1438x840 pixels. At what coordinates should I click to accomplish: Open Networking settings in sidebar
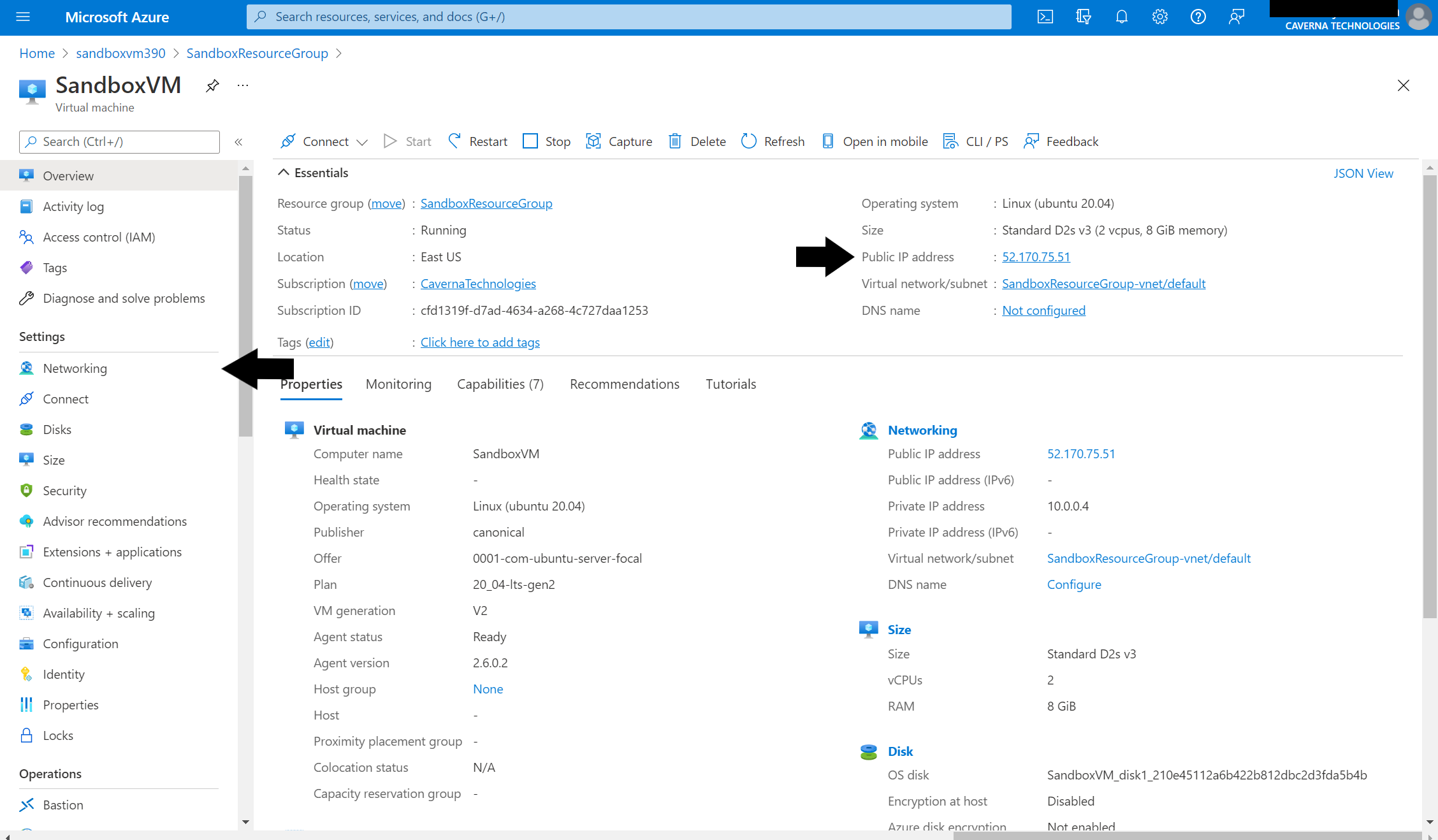click(x=75, y=368)
